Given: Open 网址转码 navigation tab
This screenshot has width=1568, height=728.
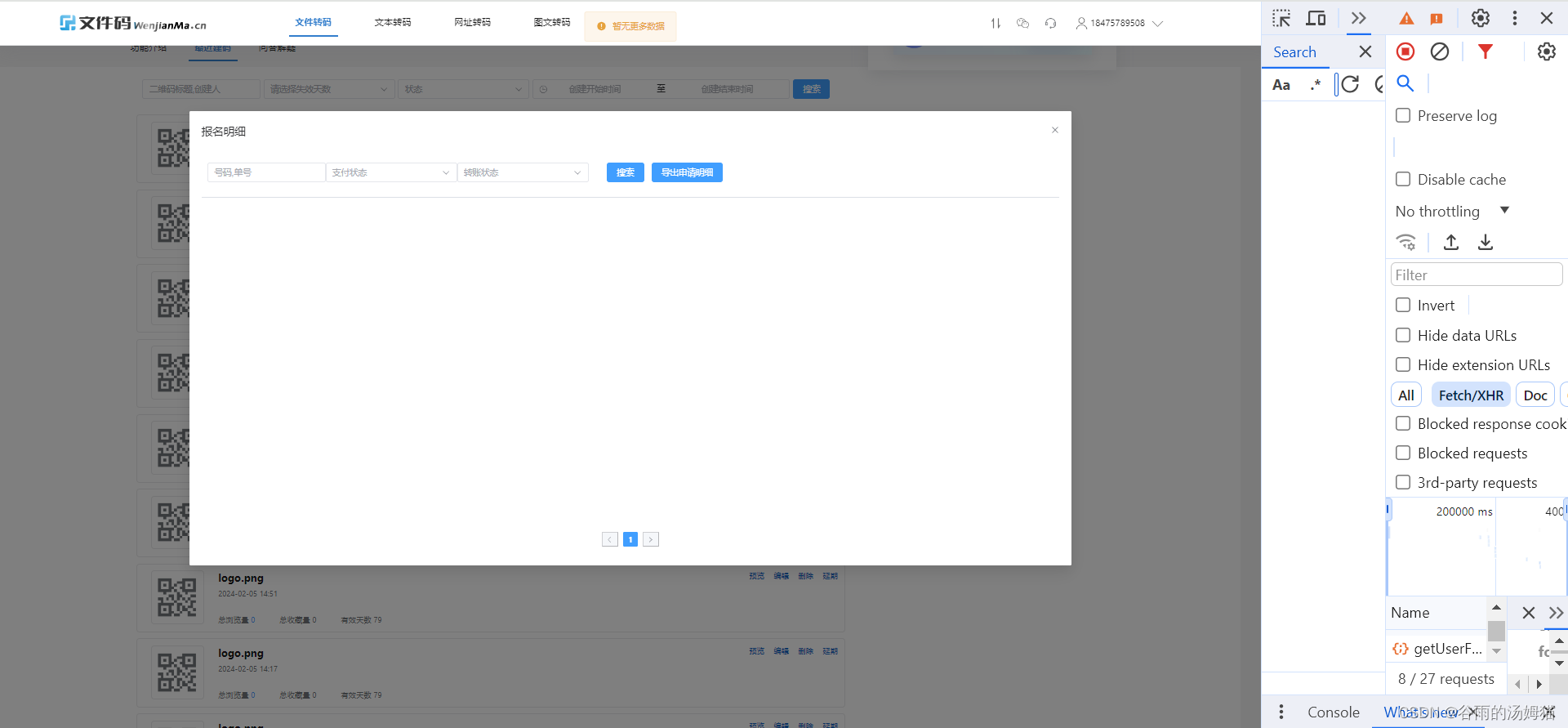Looking at the screenshot, I should (472, 22).
